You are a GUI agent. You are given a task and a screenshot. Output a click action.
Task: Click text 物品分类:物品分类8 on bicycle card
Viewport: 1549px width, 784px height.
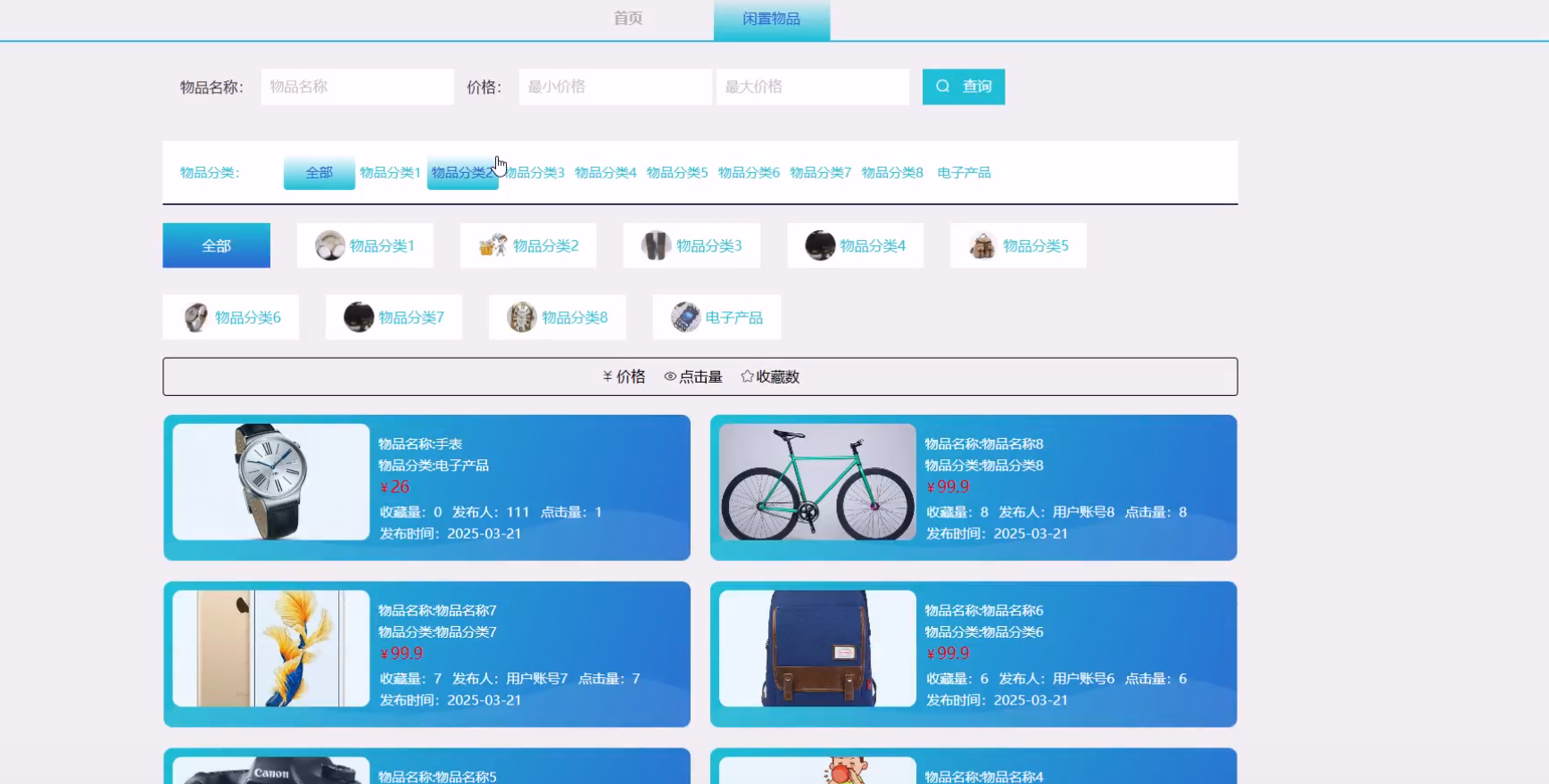(x=984, y=466)
